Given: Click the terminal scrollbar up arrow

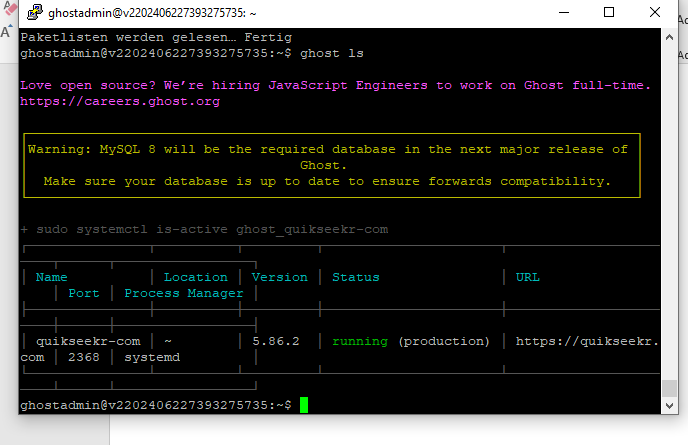Looking at the screenshot, I should coord(669,37).
